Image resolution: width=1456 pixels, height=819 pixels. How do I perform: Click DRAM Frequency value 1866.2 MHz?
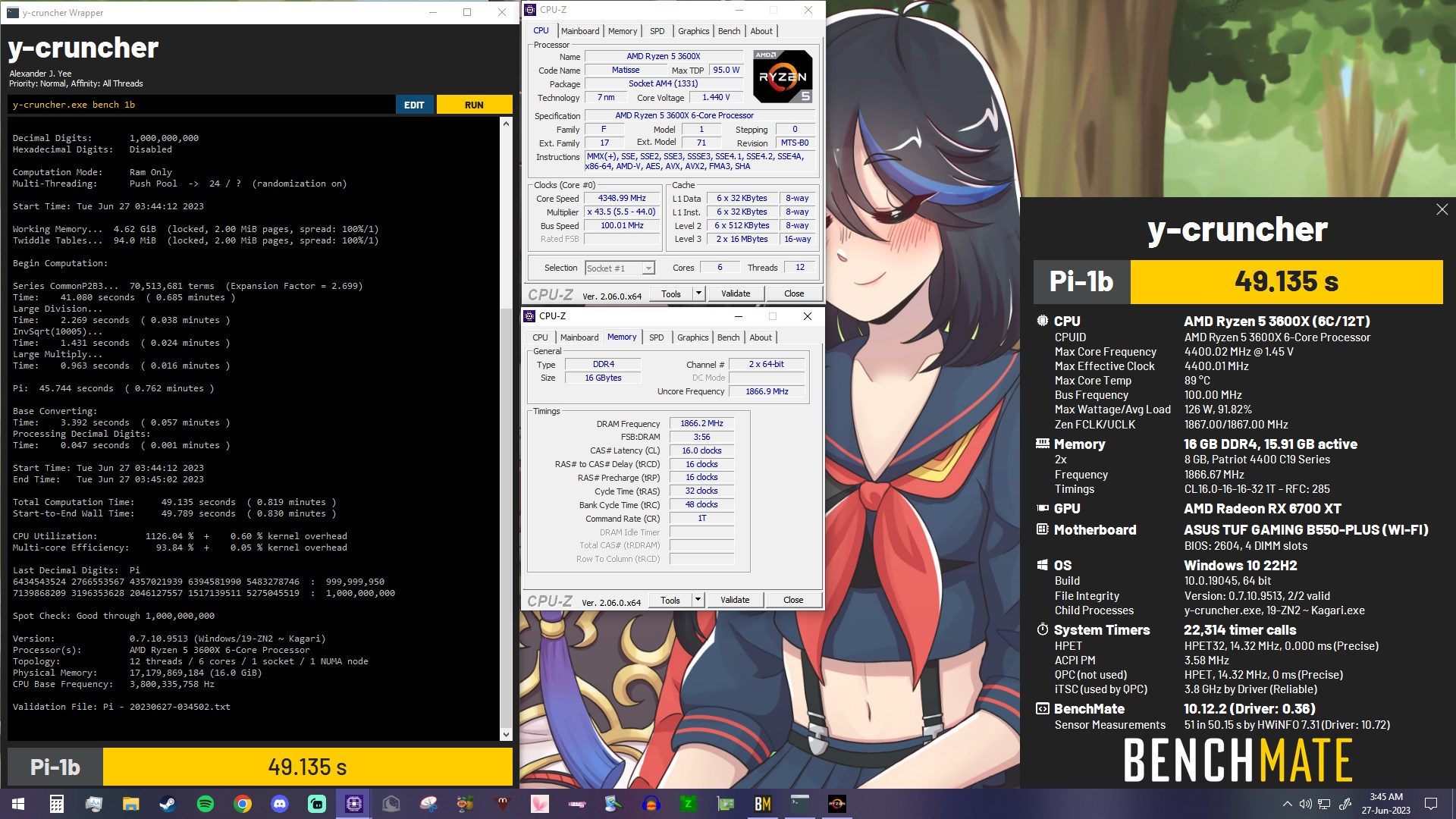tap(701, 423)
